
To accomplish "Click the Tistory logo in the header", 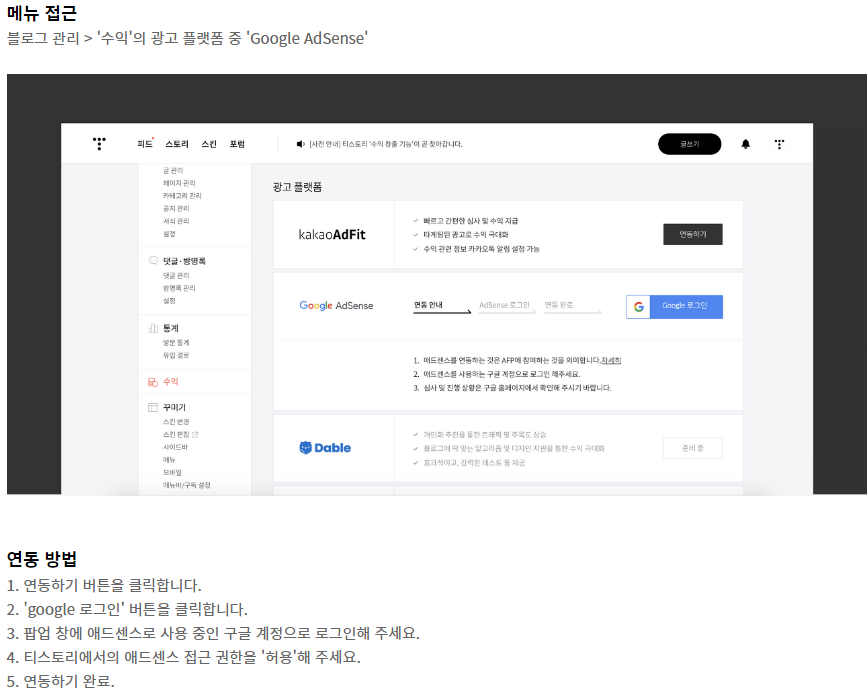I will click(x=99, y=144).
